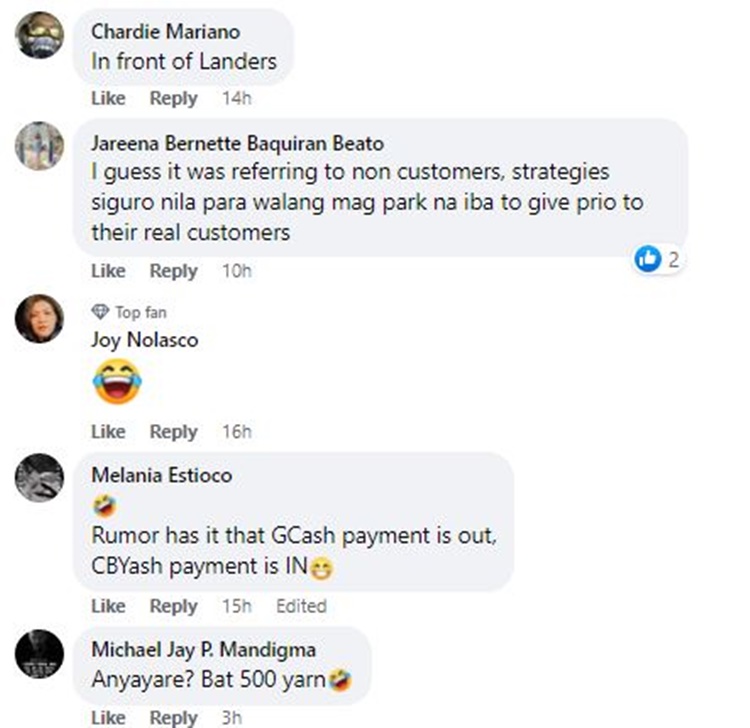This screenshot has width=750, height=728.
Task: Click the 14h timestamp on Chardie's comment
Action: point(237,98)
